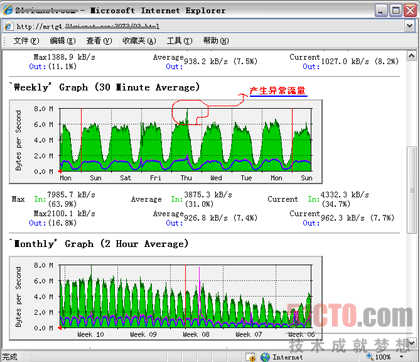
Task: Click the Max1388.9 kB/s text
Action: coord(64,57)
